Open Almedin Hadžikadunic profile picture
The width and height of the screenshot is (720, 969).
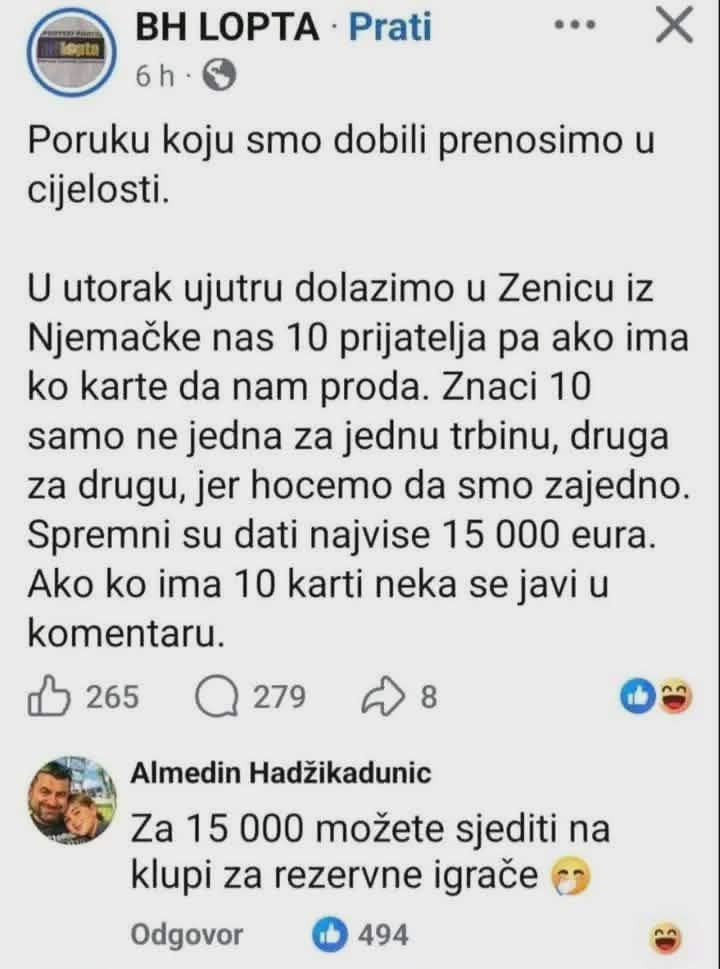[x=72, y=800]
